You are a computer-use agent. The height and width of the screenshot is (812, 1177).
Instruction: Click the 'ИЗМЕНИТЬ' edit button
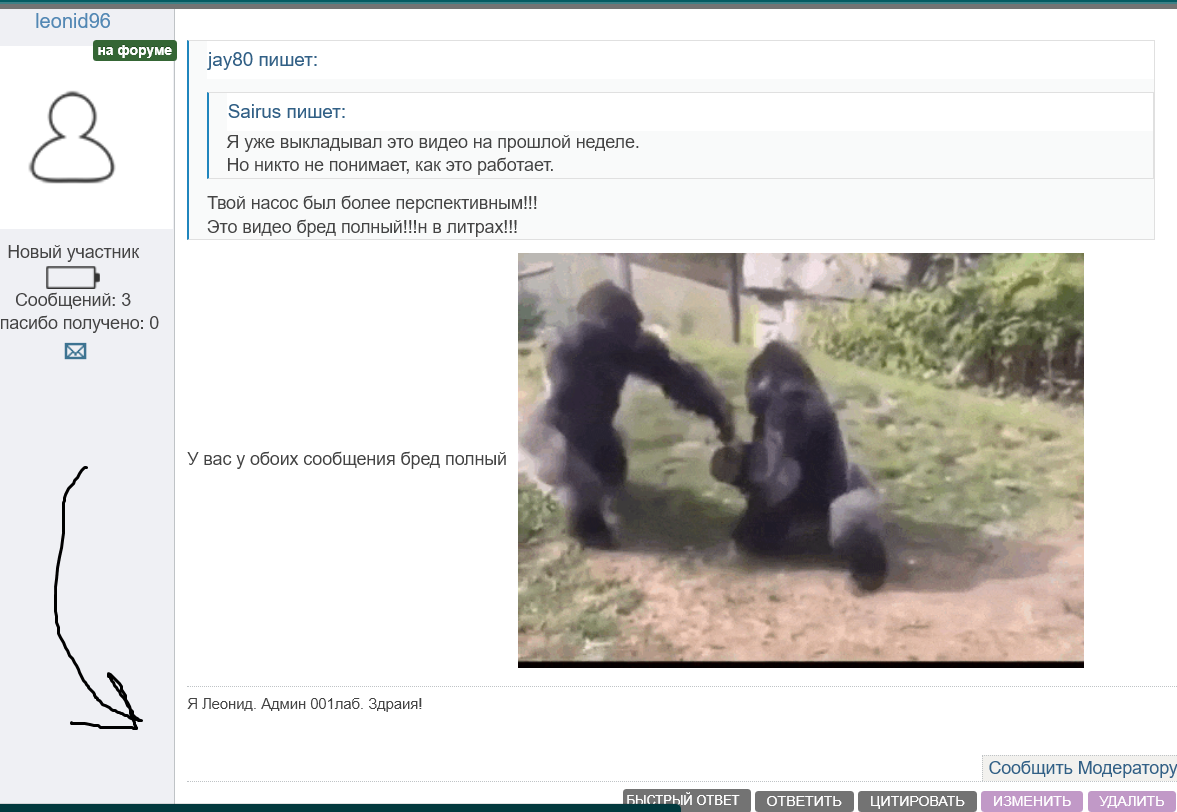tap(1031, 801)
